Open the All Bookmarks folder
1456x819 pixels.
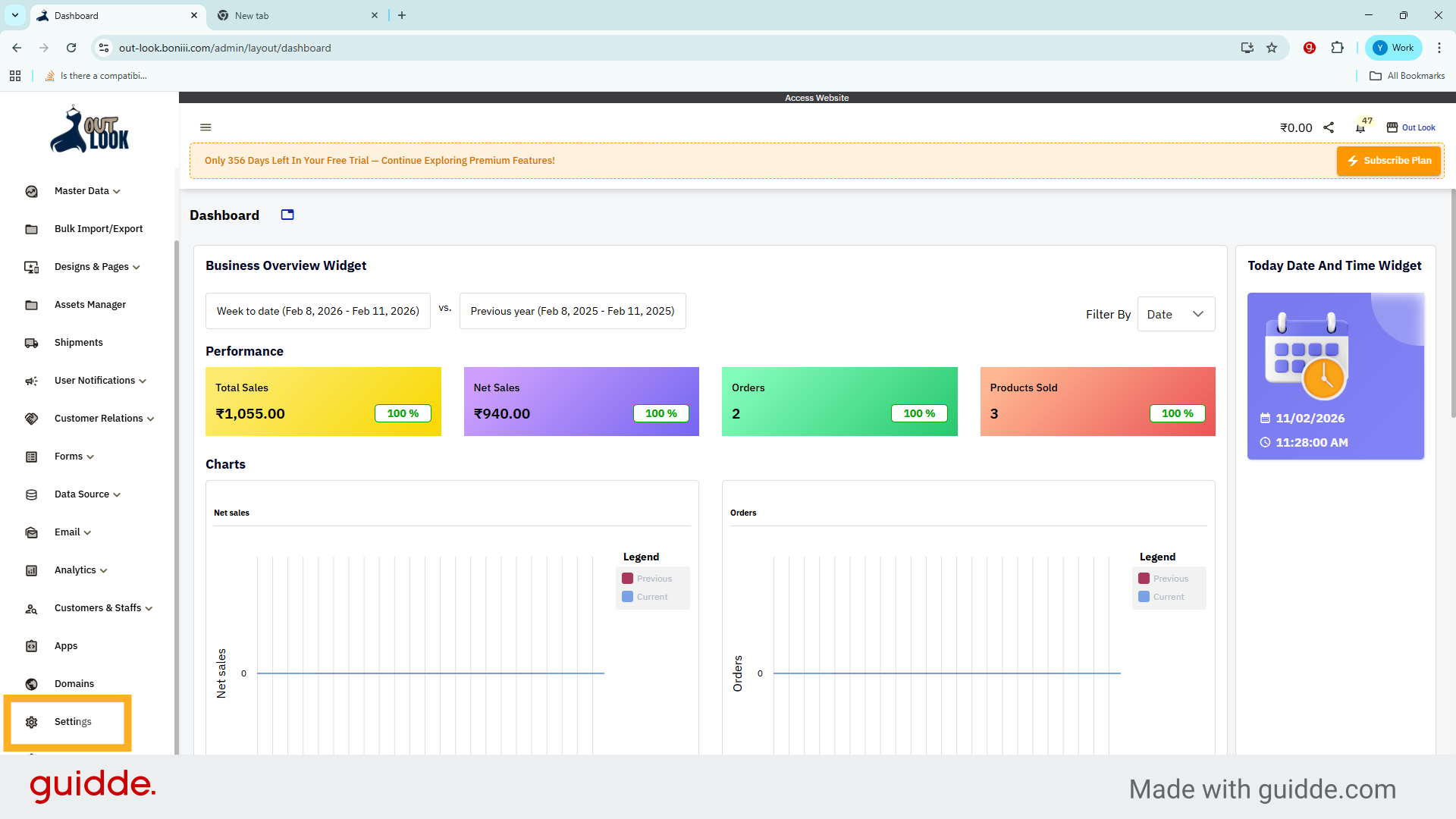(1407, 76)
